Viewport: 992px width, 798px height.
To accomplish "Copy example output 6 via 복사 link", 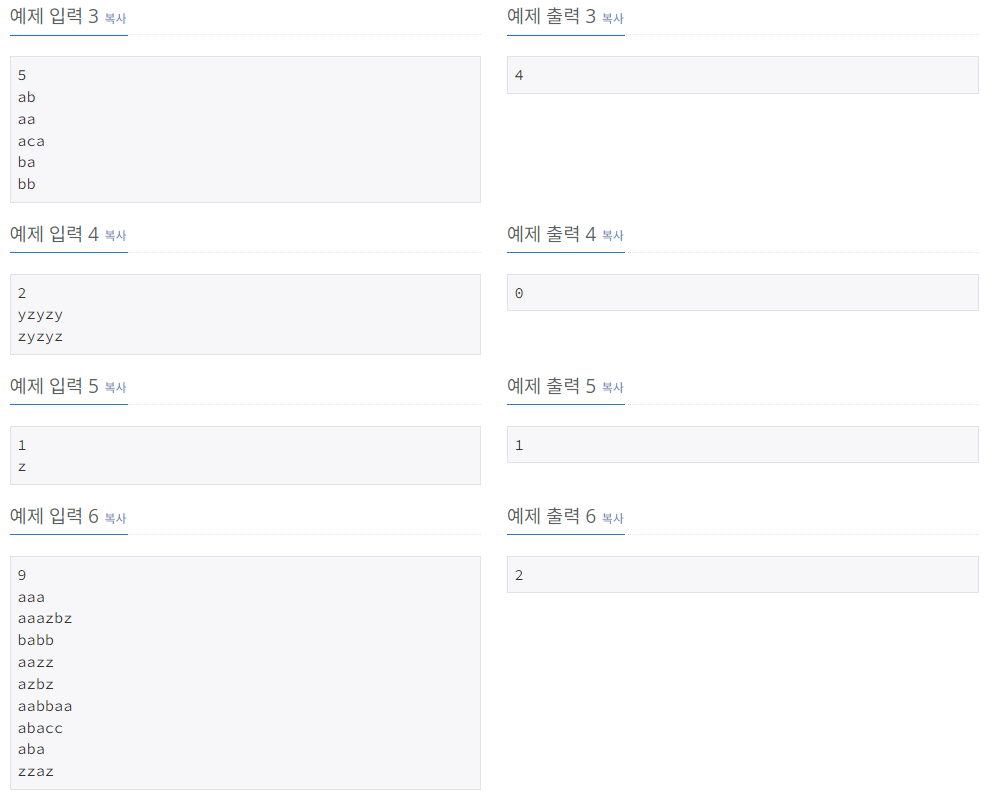I will [x=612, y=518].
